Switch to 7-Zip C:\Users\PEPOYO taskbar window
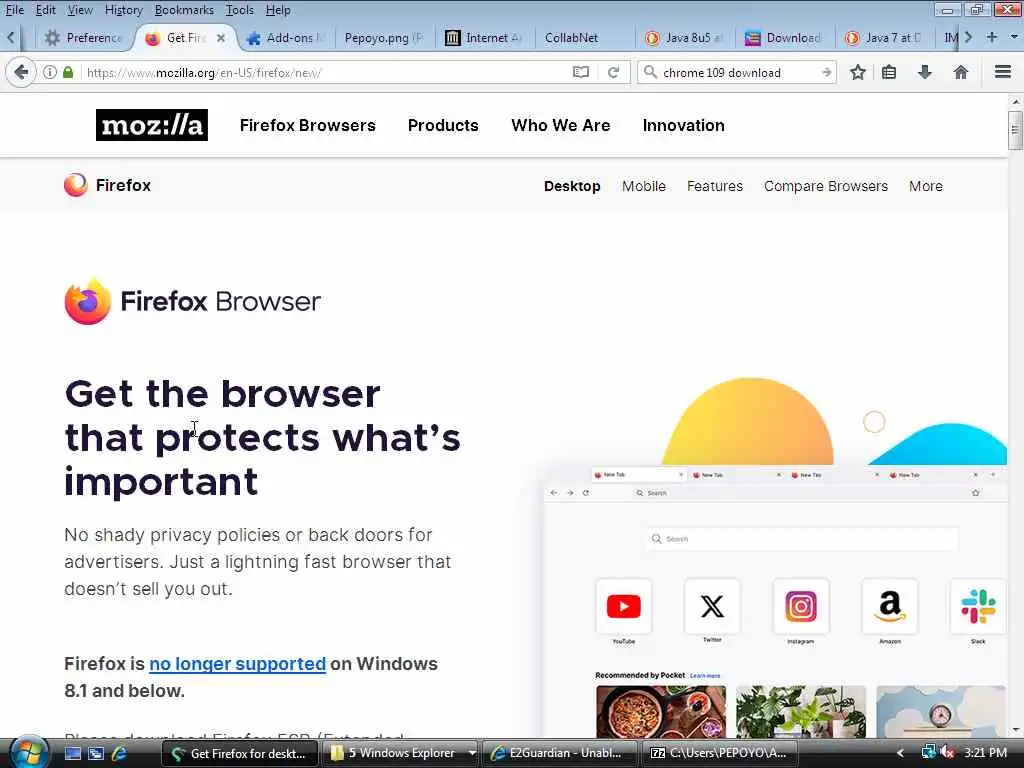 click(721, 753)
